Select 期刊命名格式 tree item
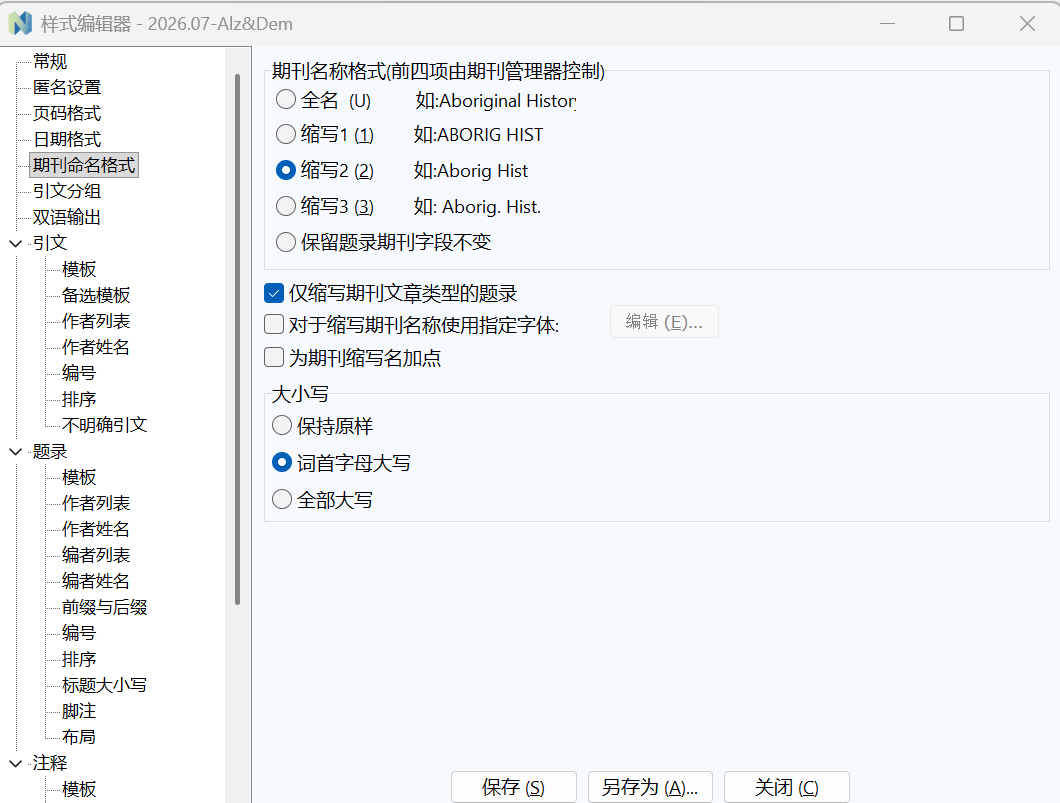This screenshot has width=1060, height=803. coord(84,165)
